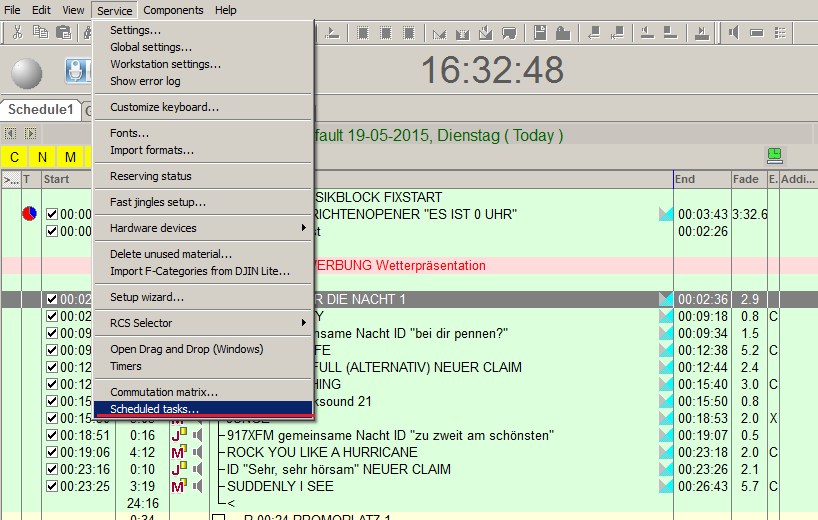Toggle checkbox of highlighted DIE NACHT 1 row
818x520 pixels.
[52, 299]
